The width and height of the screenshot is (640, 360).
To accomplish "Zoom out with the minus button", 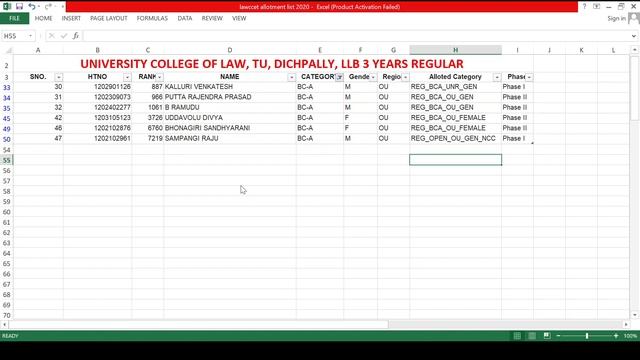I will (558, 336).
